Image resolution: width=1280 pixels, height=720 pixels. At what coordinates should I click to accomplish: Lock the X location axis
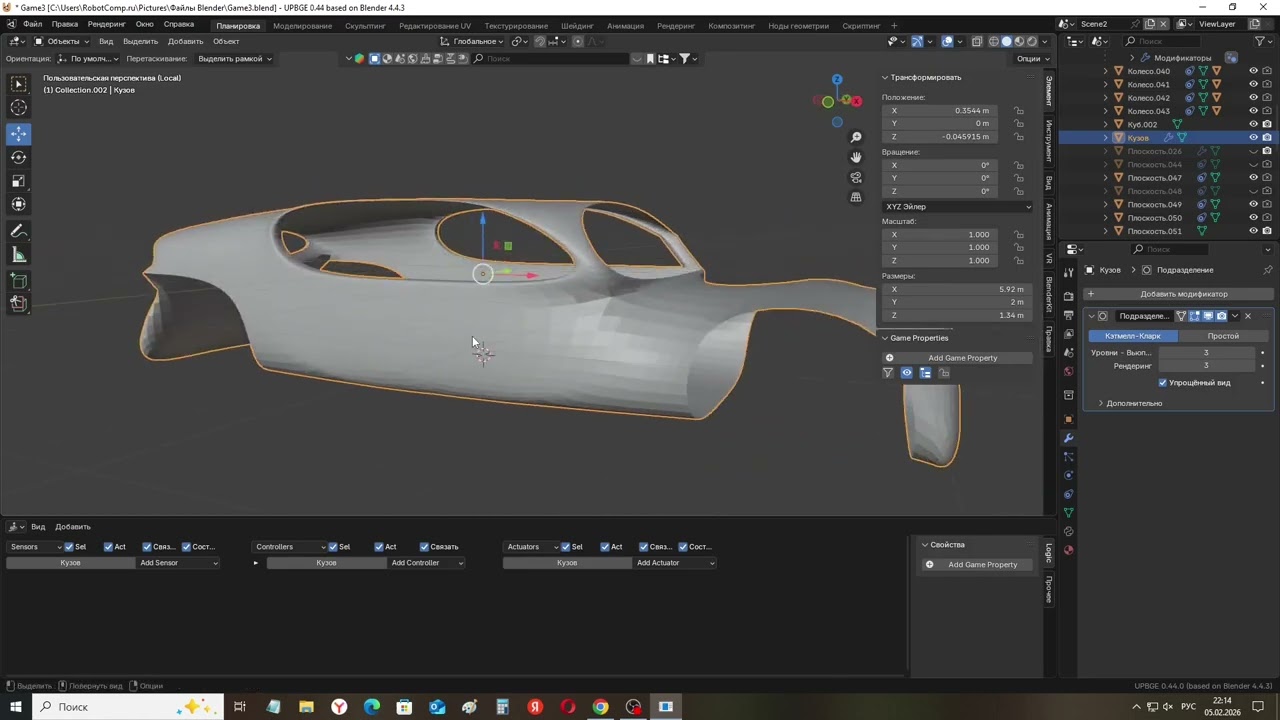(x=1019, y=111)
